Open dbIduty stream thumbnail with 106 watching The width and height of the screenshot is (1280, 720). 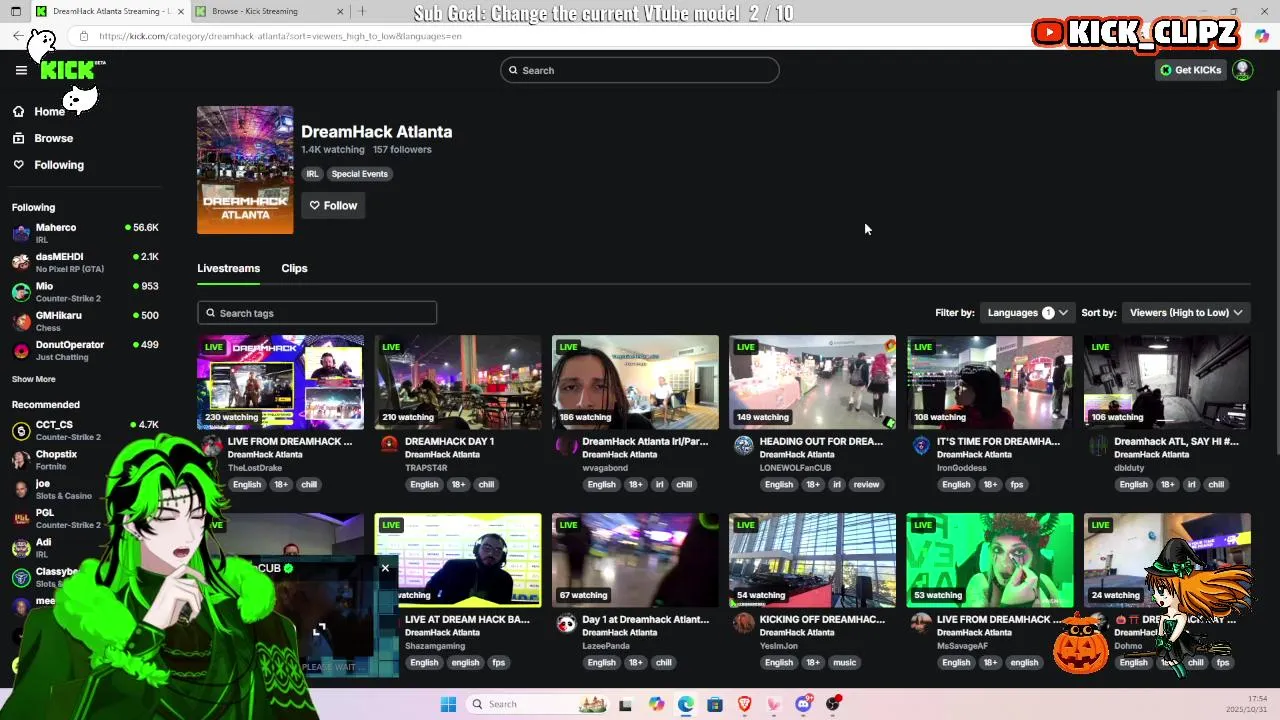pyautogui.click(x=1167, y=381)
